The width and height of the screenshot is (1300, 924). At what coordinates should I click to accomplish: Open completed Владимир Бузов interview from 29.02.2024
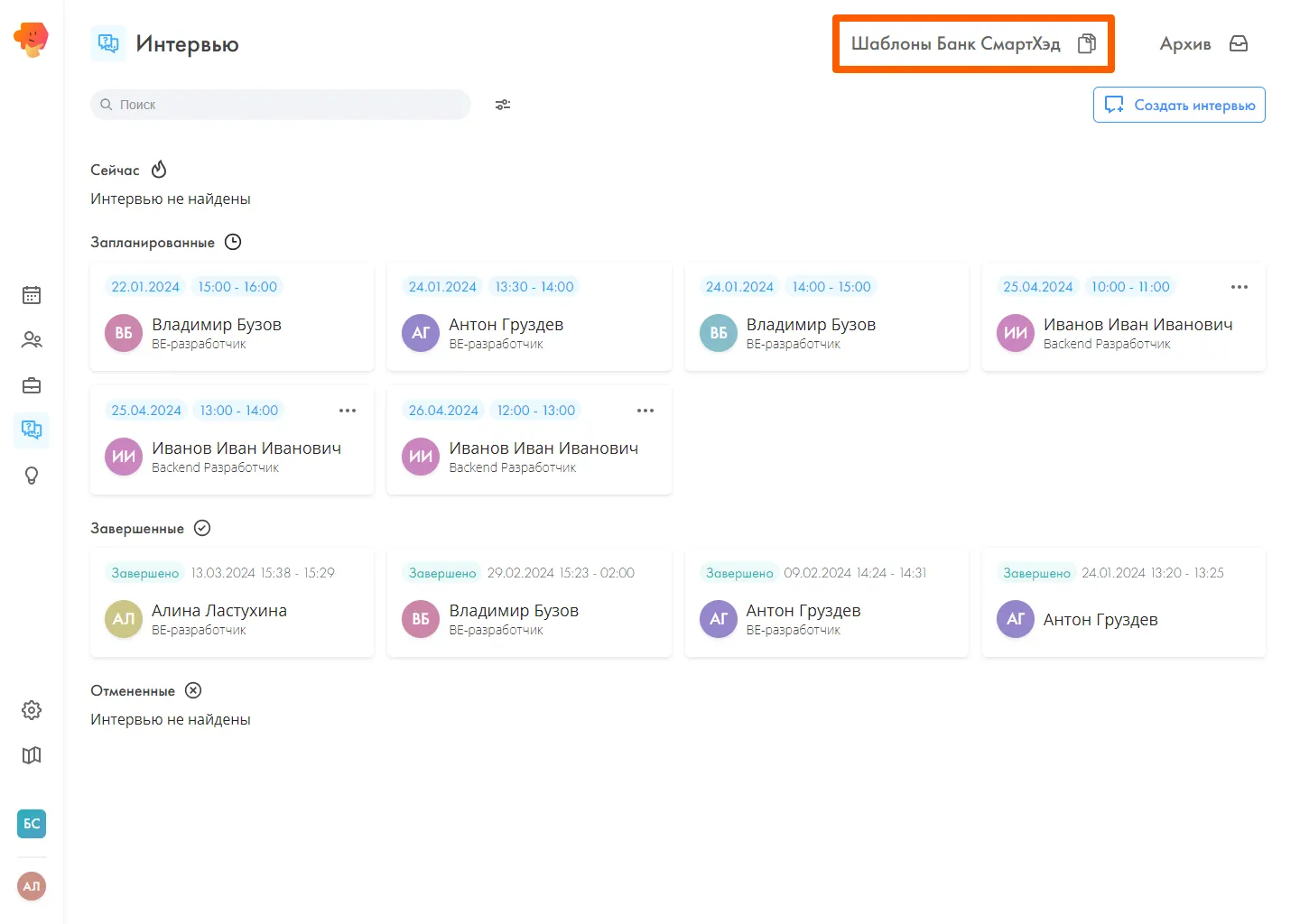pyautogui.click(x=529, y=603)
